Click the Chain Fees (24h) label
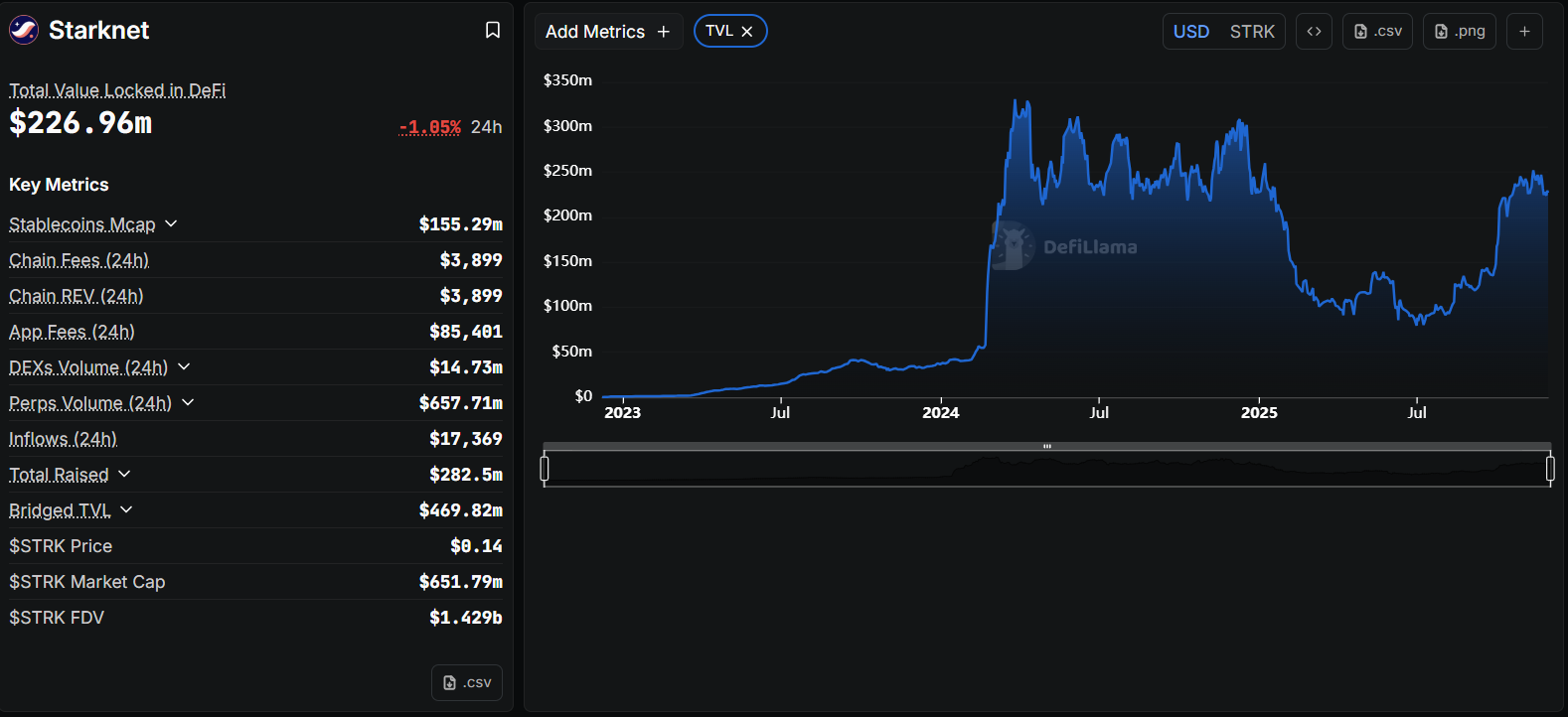The height and width of the screenshot is (717, 1568). point(78,260)
